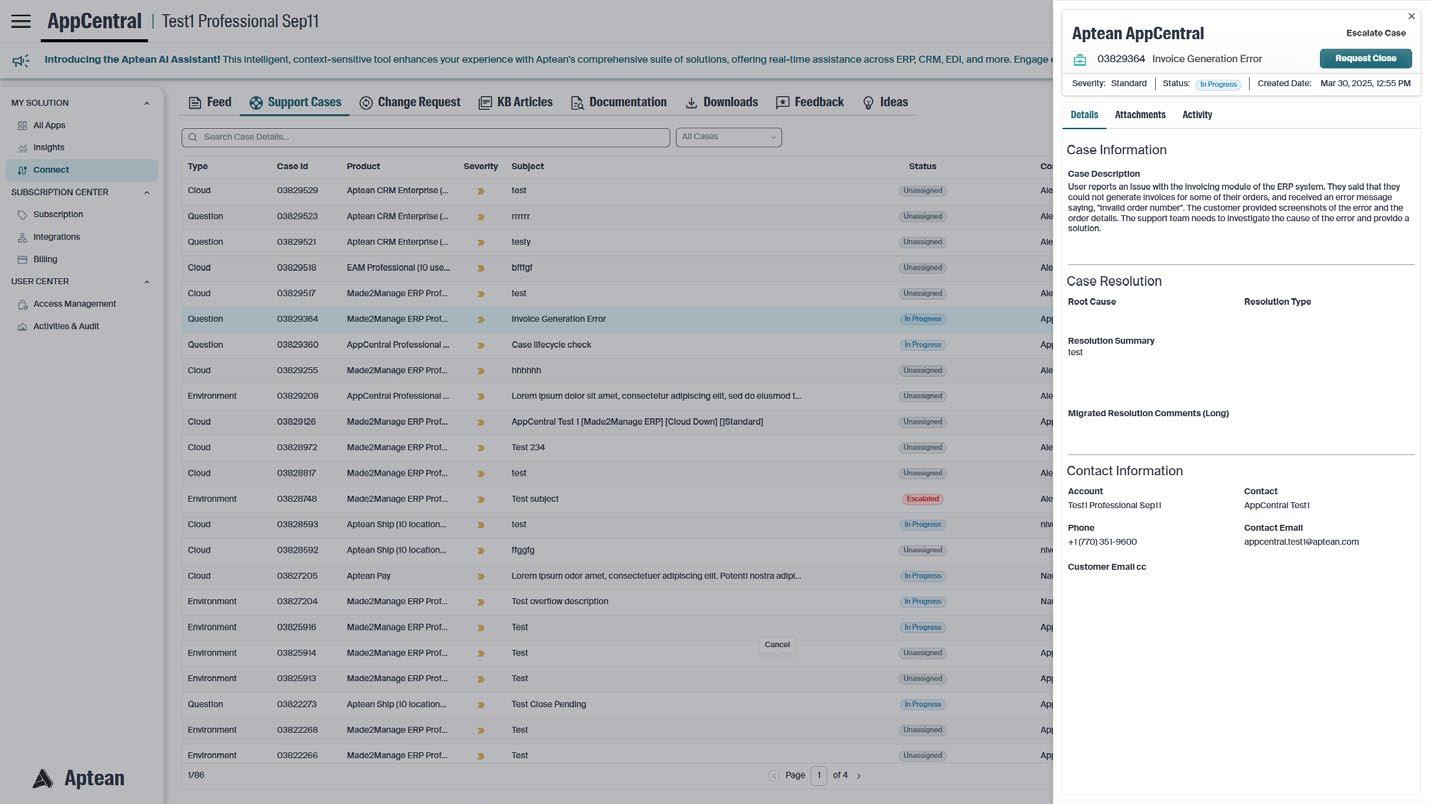Screen dimensions: 1430x804
Task: Click the severity icon for case 03822273
Action: click(480, 705)
